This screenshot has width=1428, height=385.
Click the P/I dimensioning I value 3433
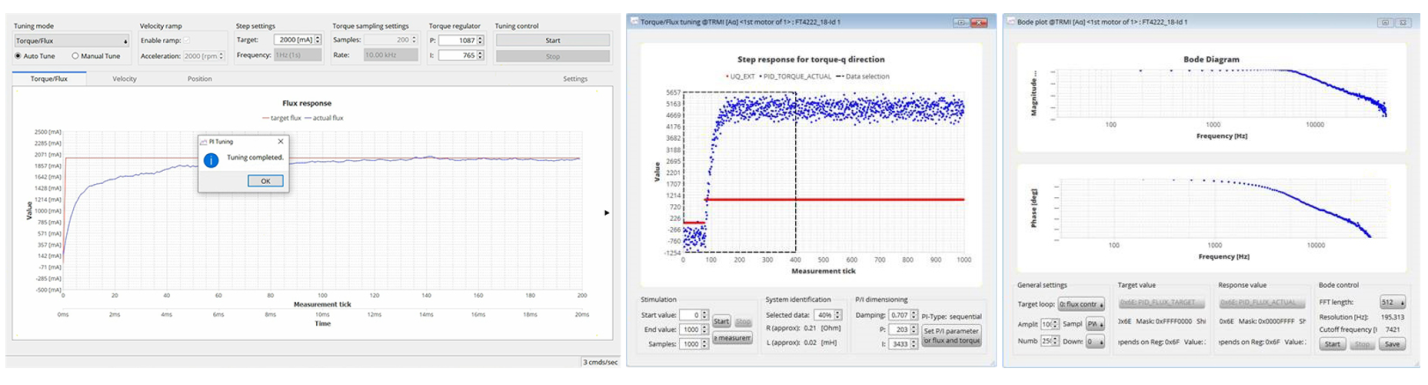903,344
